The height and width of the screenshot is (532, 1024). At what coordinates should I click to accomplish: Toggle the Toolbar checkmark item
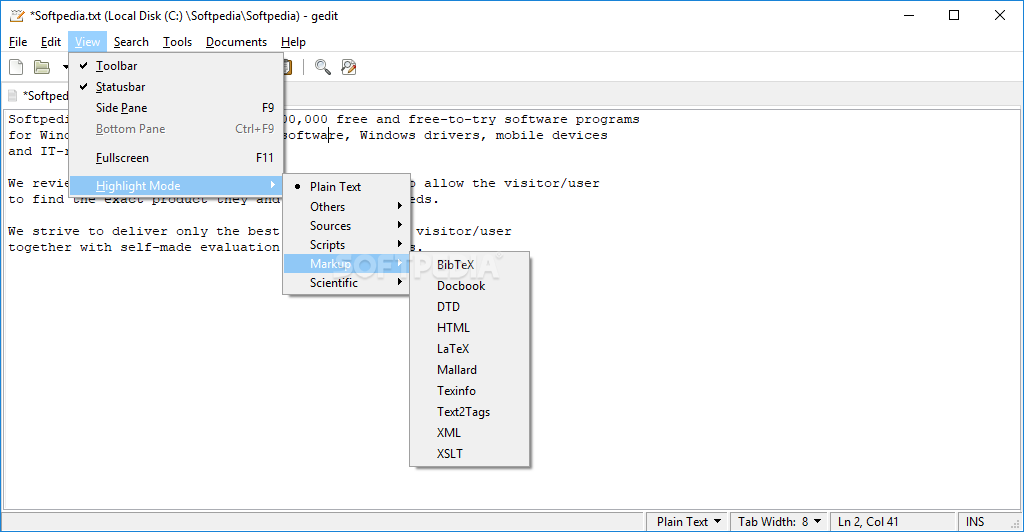[x=176, y=66]
